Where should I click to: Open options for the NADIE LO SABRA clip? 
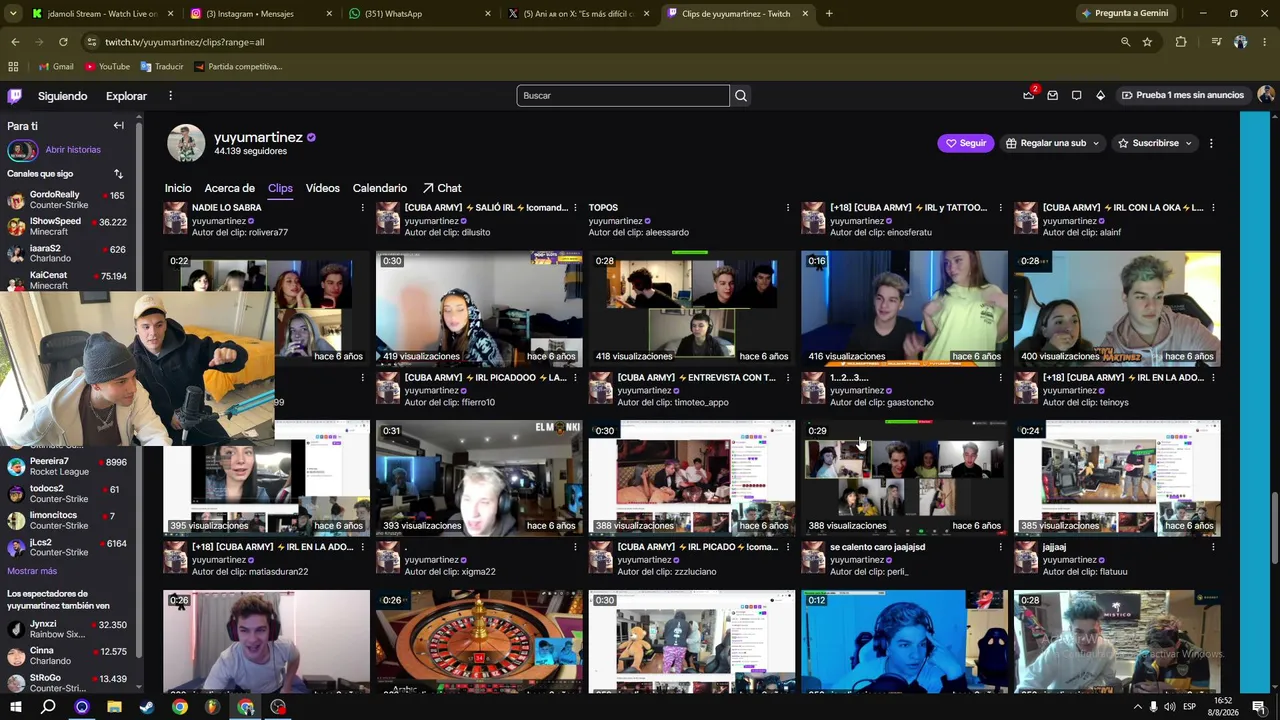tap(362, 208)
